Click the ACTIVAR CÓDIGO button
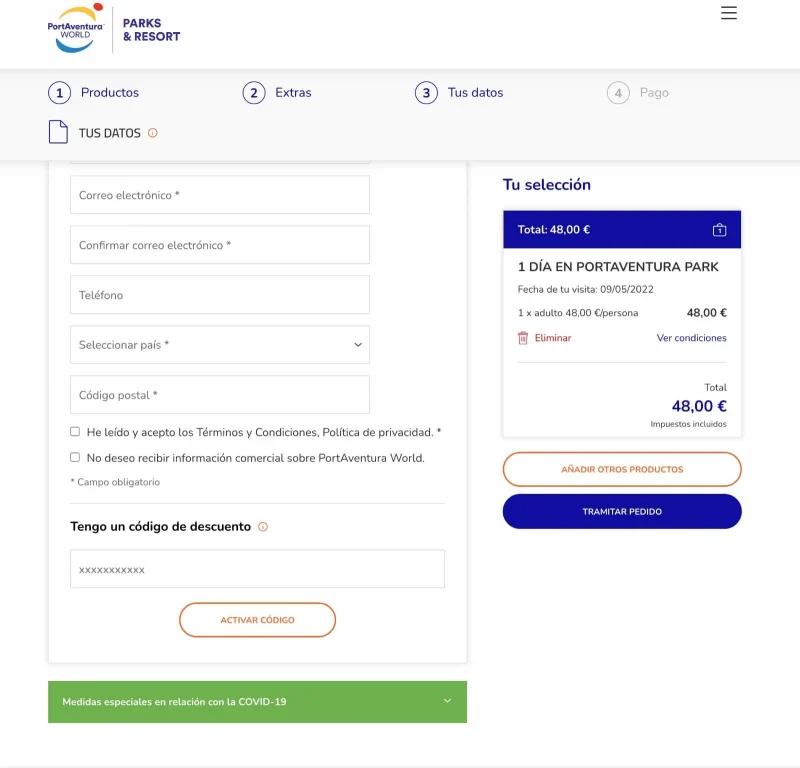The height and width of the screenshot is (768, 800). click(x=257, y=620)
